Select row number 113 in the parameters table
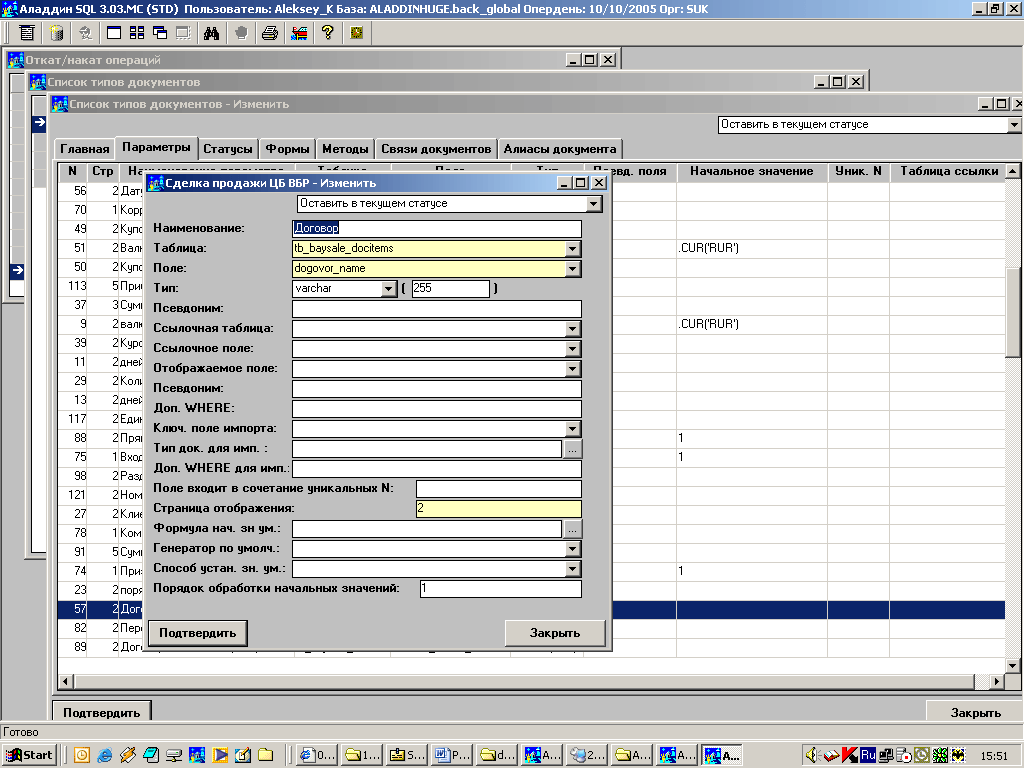The height and width of the screenshot is (768, 1024). click(530, 286)
